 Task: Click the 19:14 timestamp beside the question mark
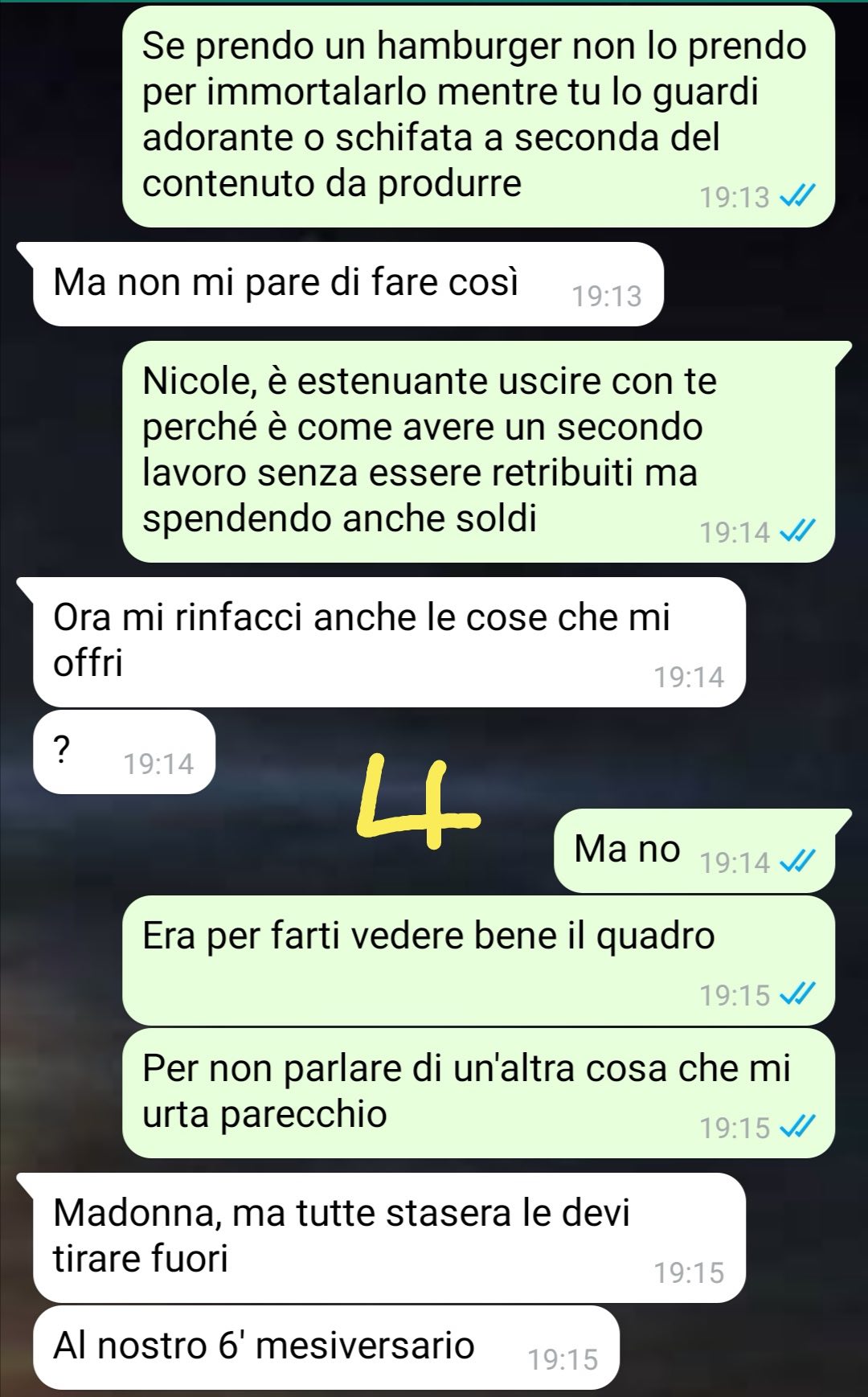(158, 764)
